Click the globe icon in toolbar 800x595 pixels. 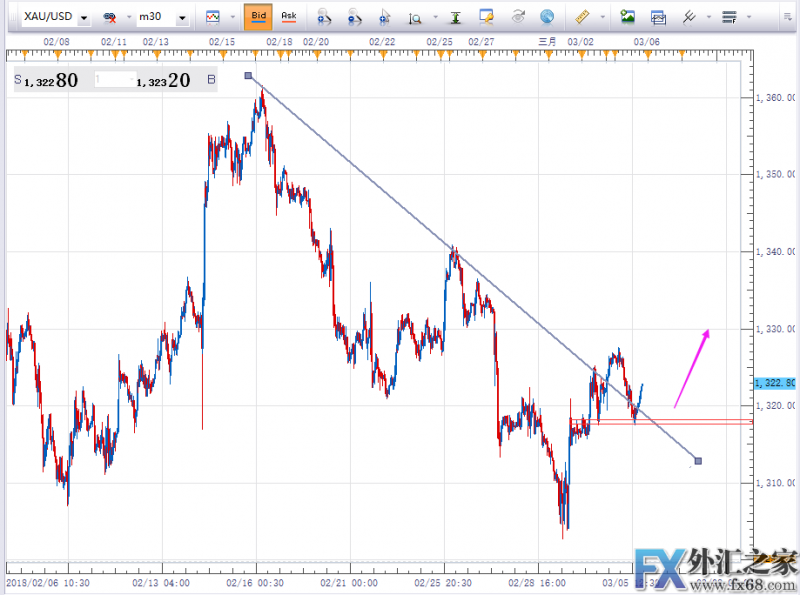pos(547,17)
